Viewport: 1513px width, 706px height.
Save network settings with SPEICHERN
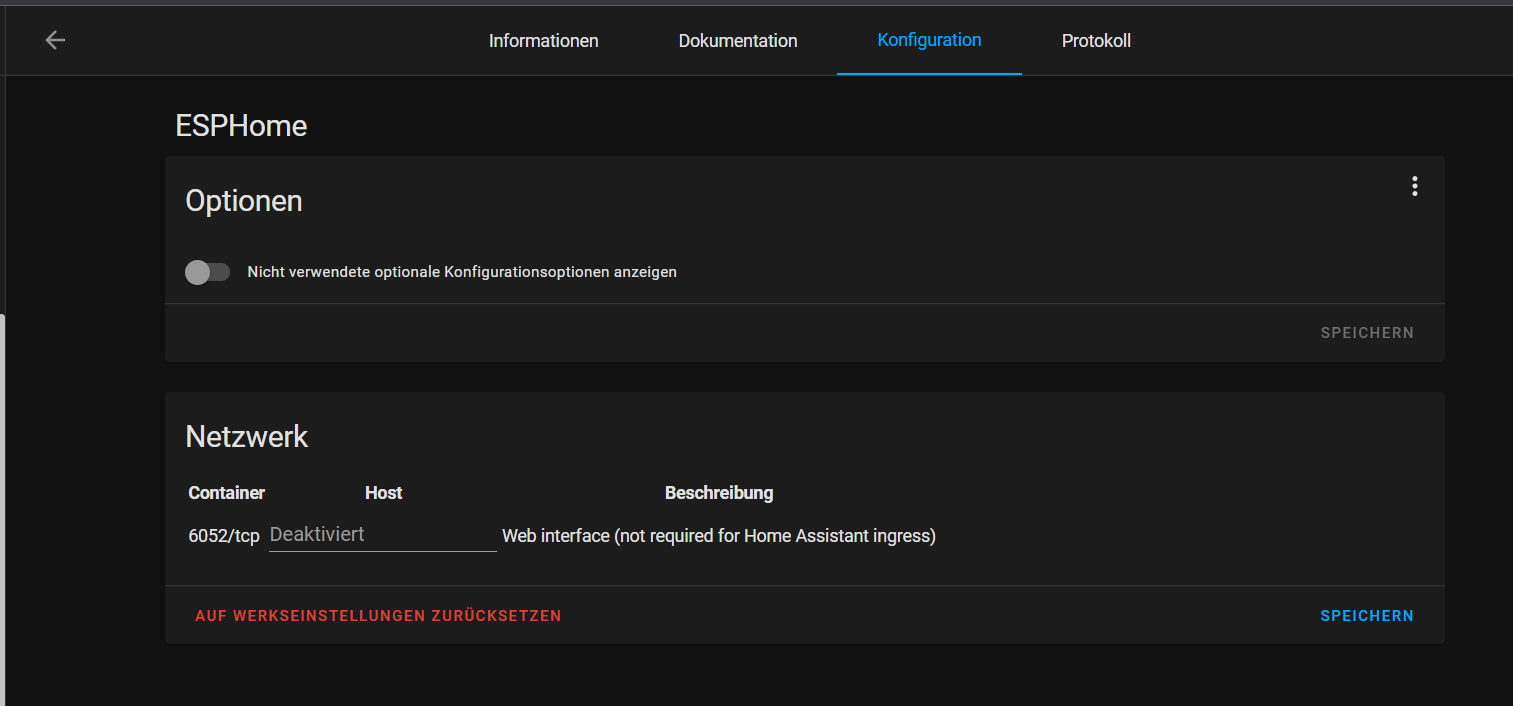1366,615
